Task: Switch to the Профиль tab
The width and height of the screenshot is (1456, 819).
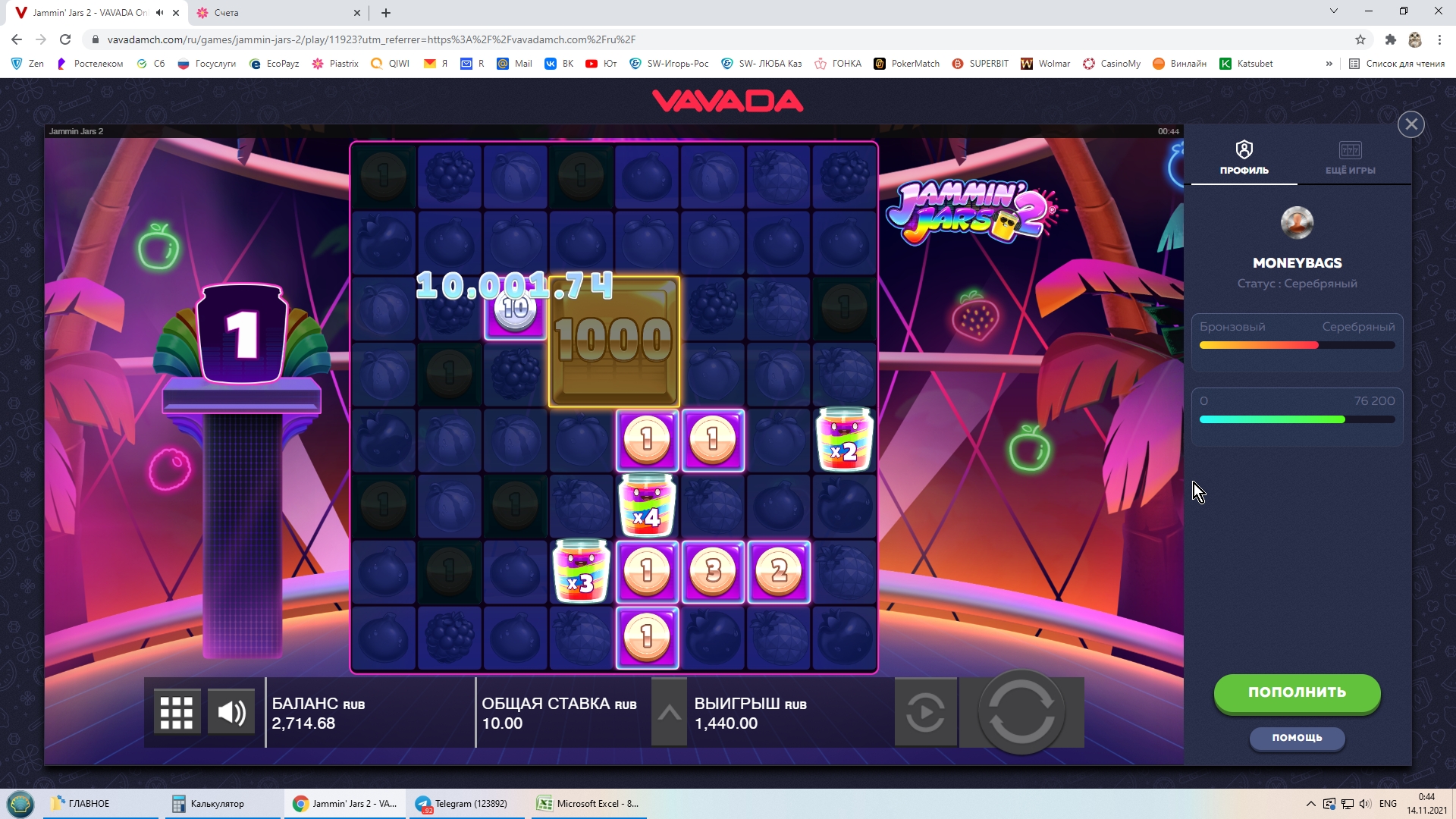Action: pos(1244,158)
